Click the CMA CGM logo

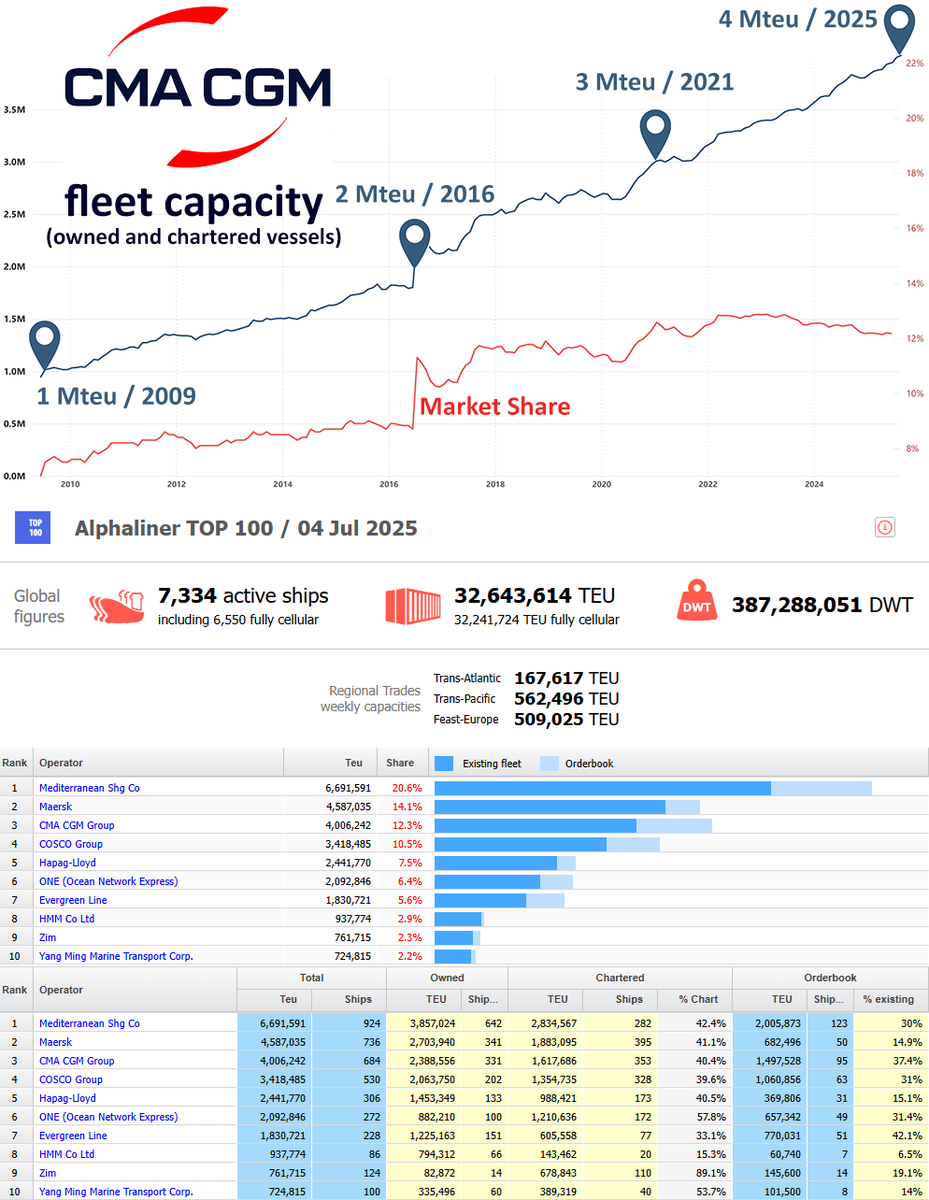tap(197, 85)
